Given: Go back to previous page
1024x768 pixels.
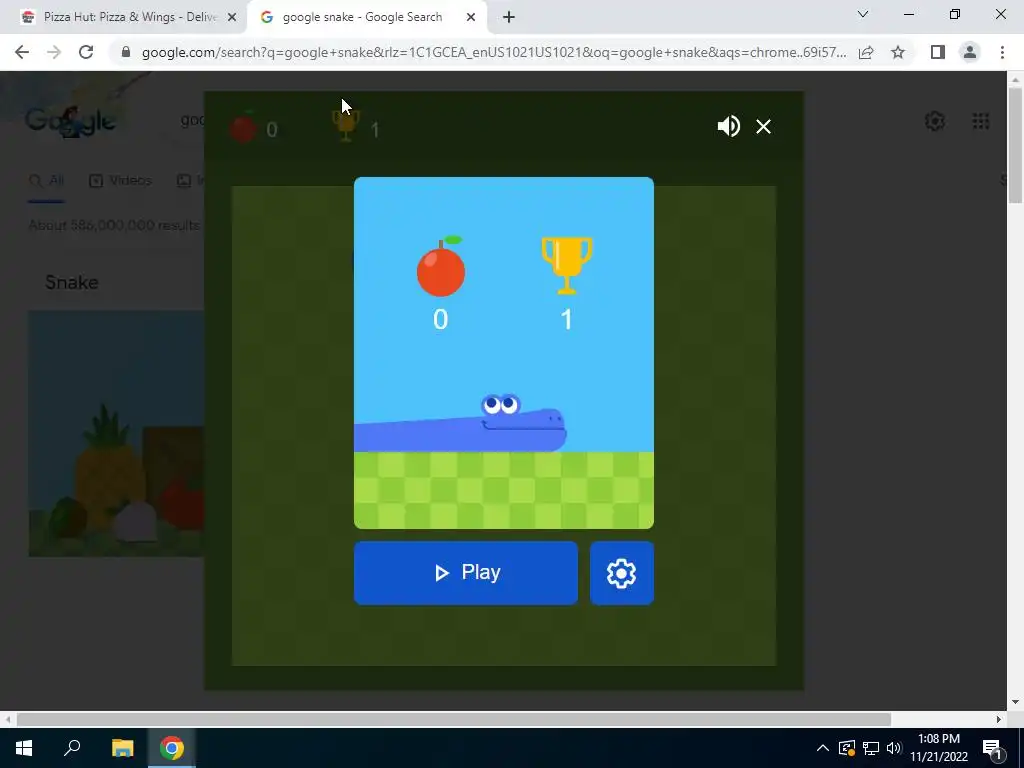Looking at the screenshot, I should (22, 52).
